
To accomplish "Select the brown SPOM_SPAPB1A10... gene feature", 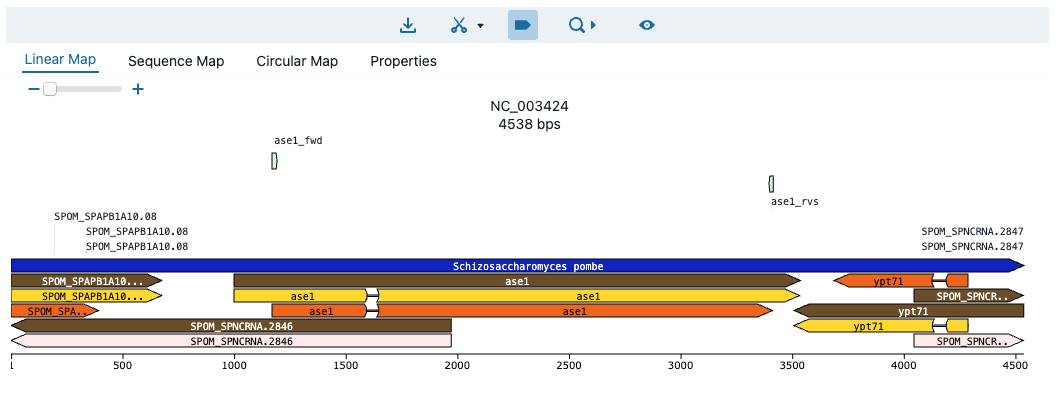I will [x=87, y=281].
